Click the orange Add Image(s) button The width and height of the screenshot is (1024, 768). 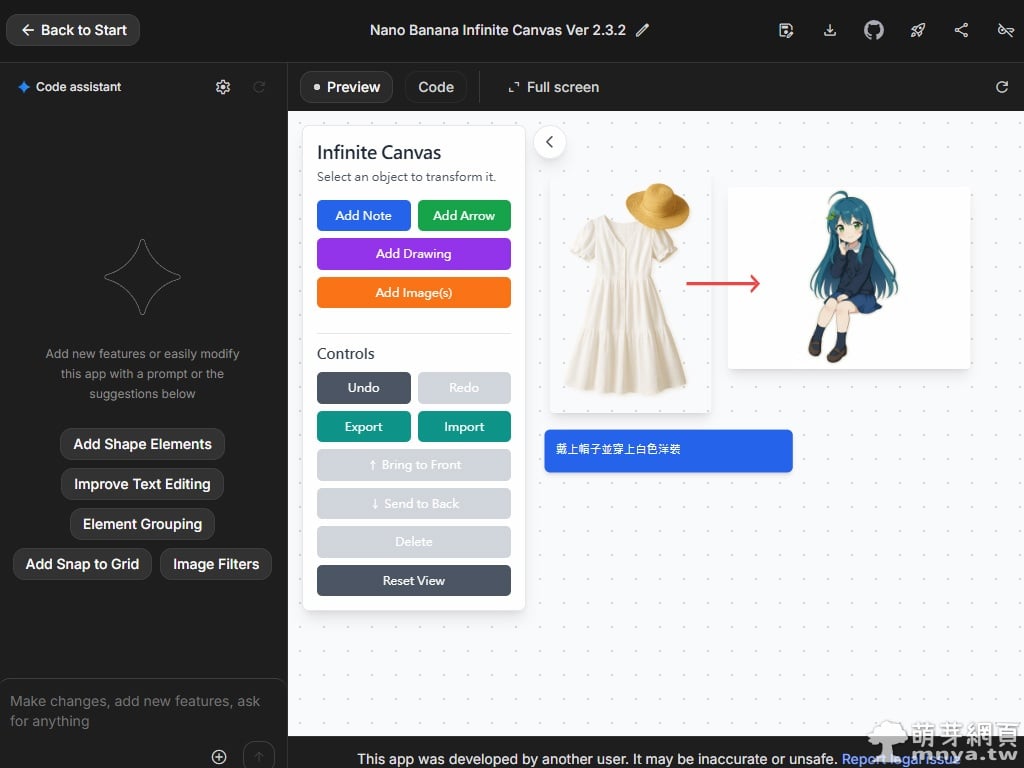coord(413,293)
